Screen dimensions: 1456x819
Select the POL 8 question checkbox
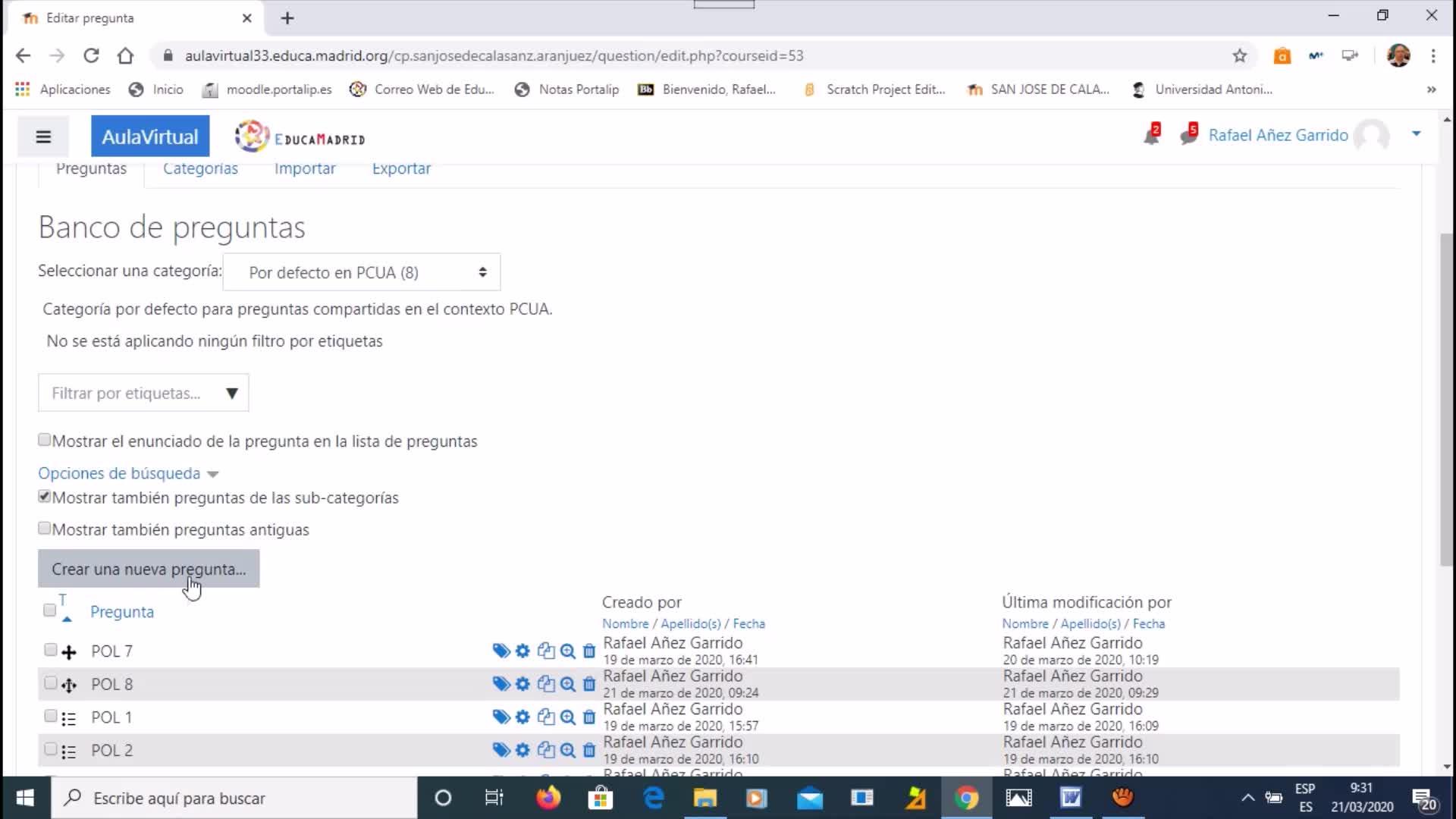click(x=50, y=683)
